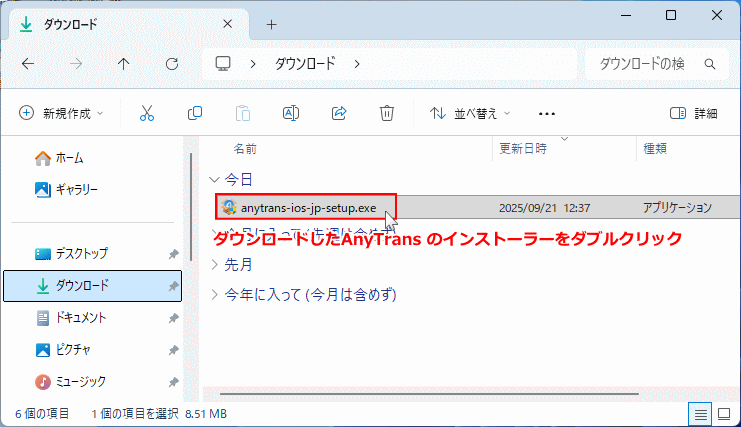Image resolution: width=741 pixels, height=427 pixels.
Task: Click 1 個の項目を選択 8.51 MB status
Action: pyautogui.click(x=159, y=414)
